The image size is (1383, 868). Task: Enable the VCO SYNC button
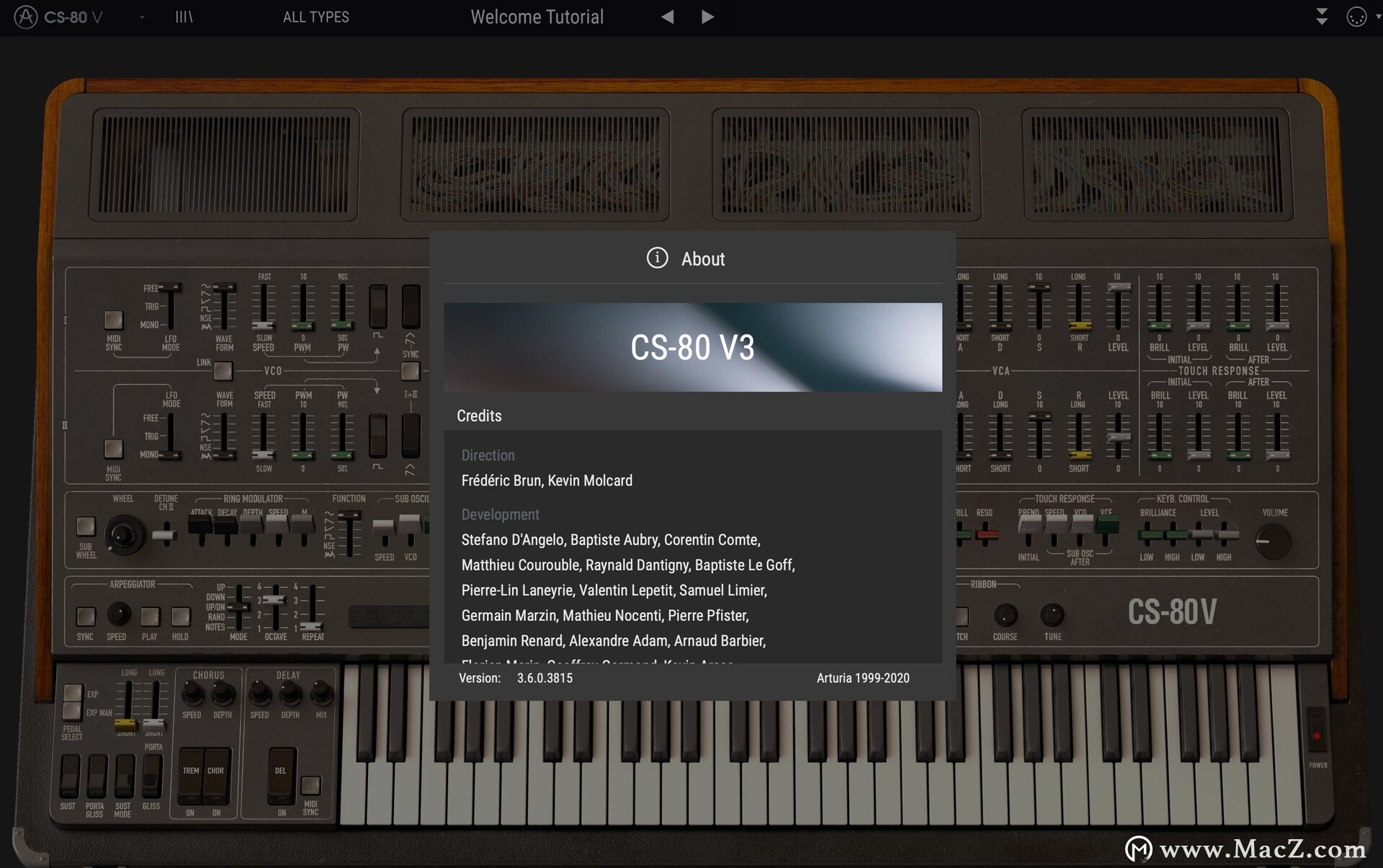tap(411, 370)
